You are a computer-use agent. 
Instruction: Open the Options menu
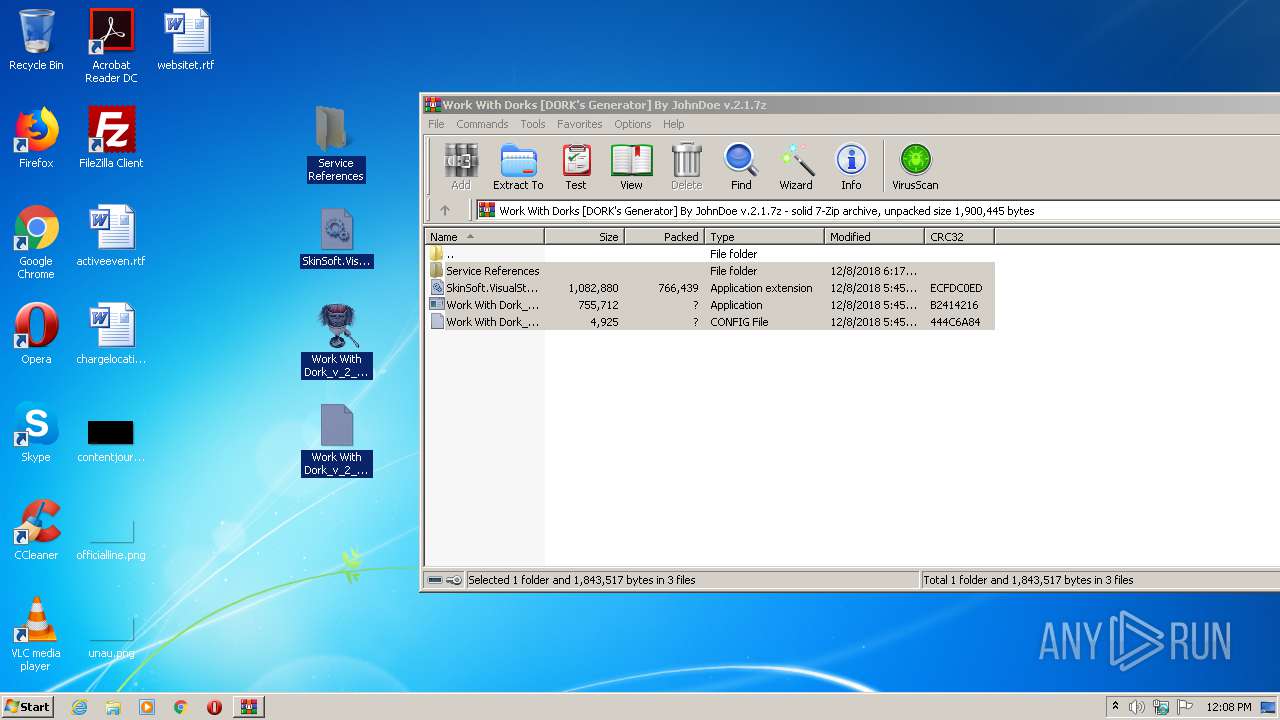pos(633,124)
